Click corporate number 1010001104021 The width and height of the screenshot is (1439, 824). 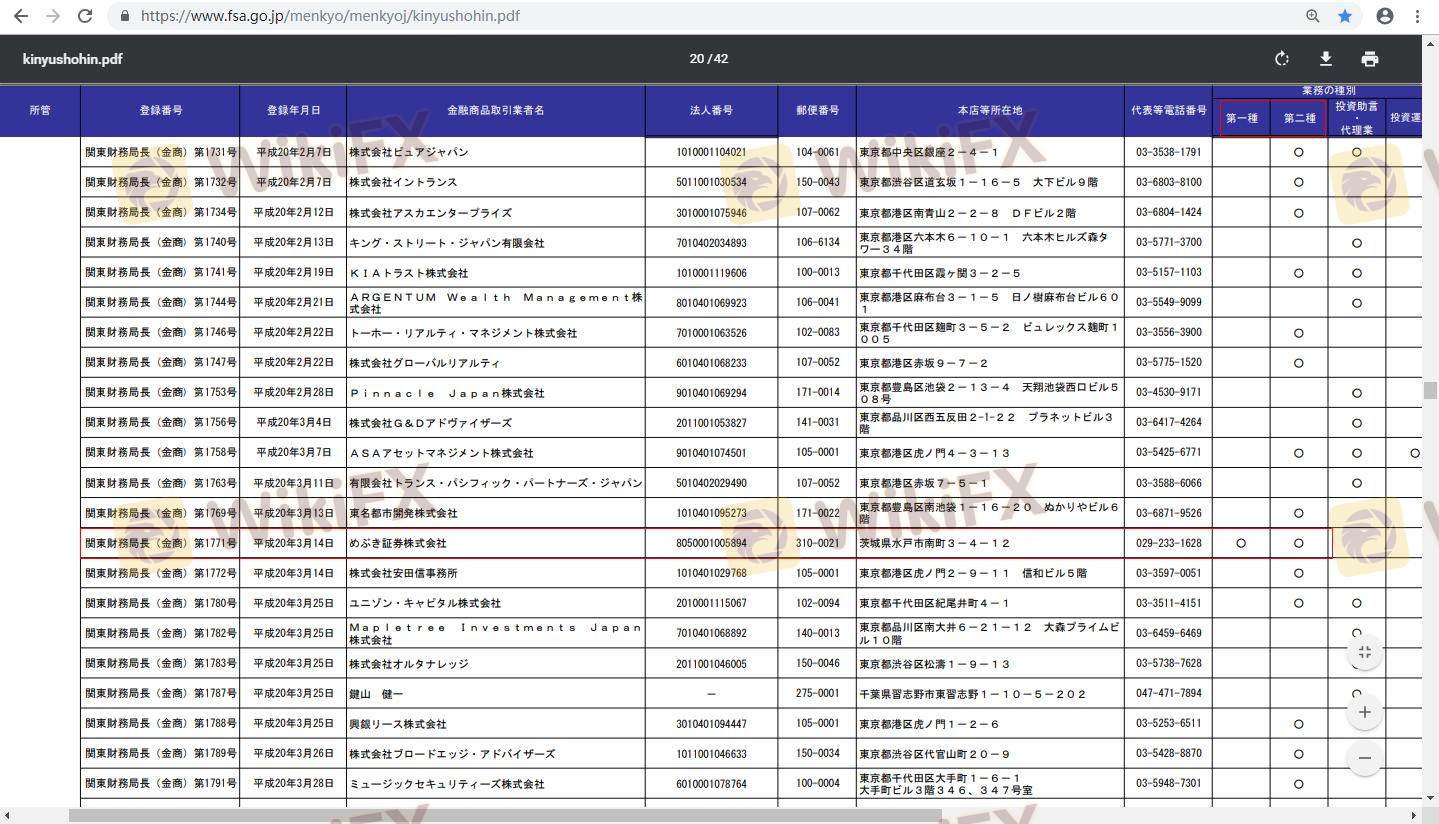[x=711, y=152]
